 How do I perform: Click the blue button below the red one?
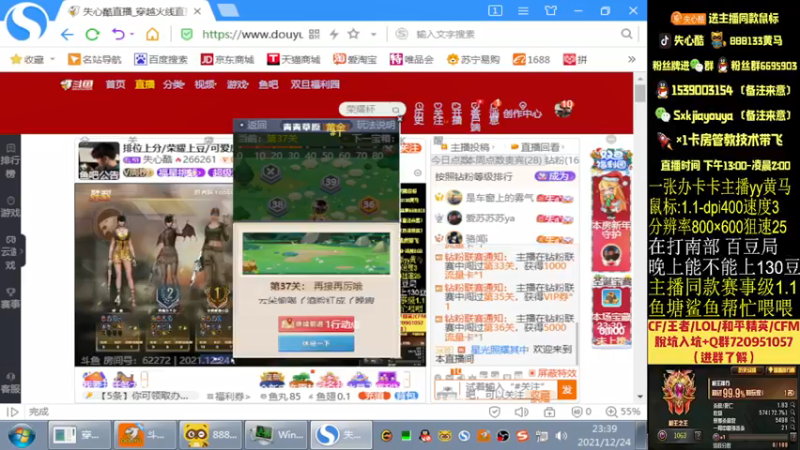[x=316, y=343]
